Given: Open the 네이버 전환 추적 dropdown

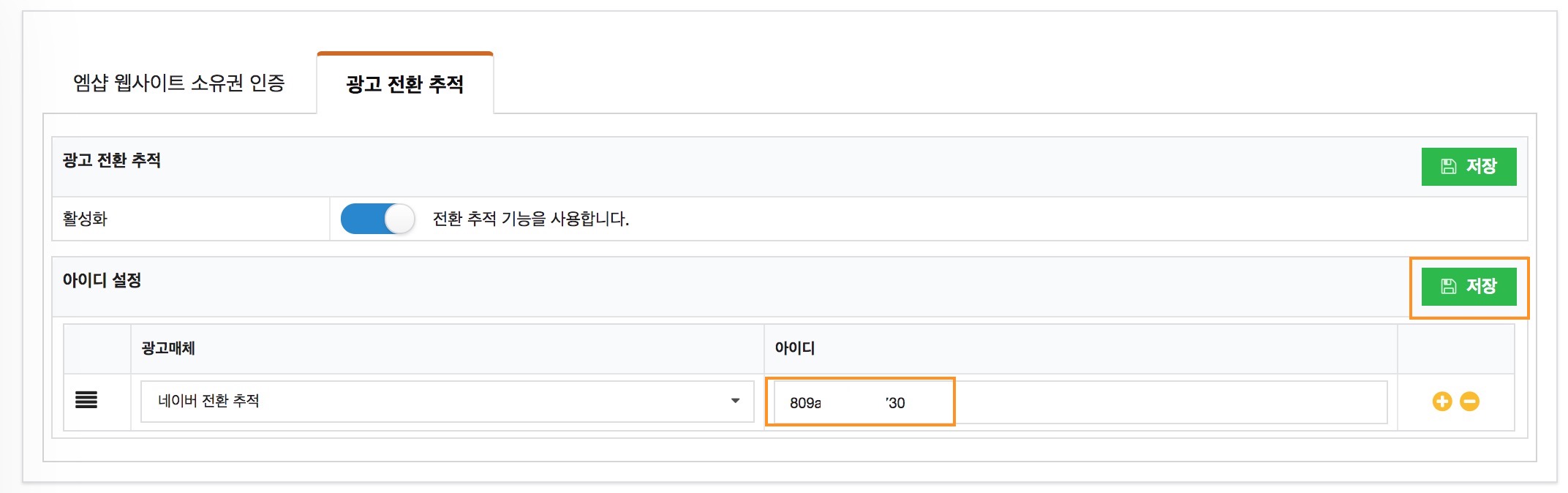Looking at the screenshot, I should [x=446, y=401].
